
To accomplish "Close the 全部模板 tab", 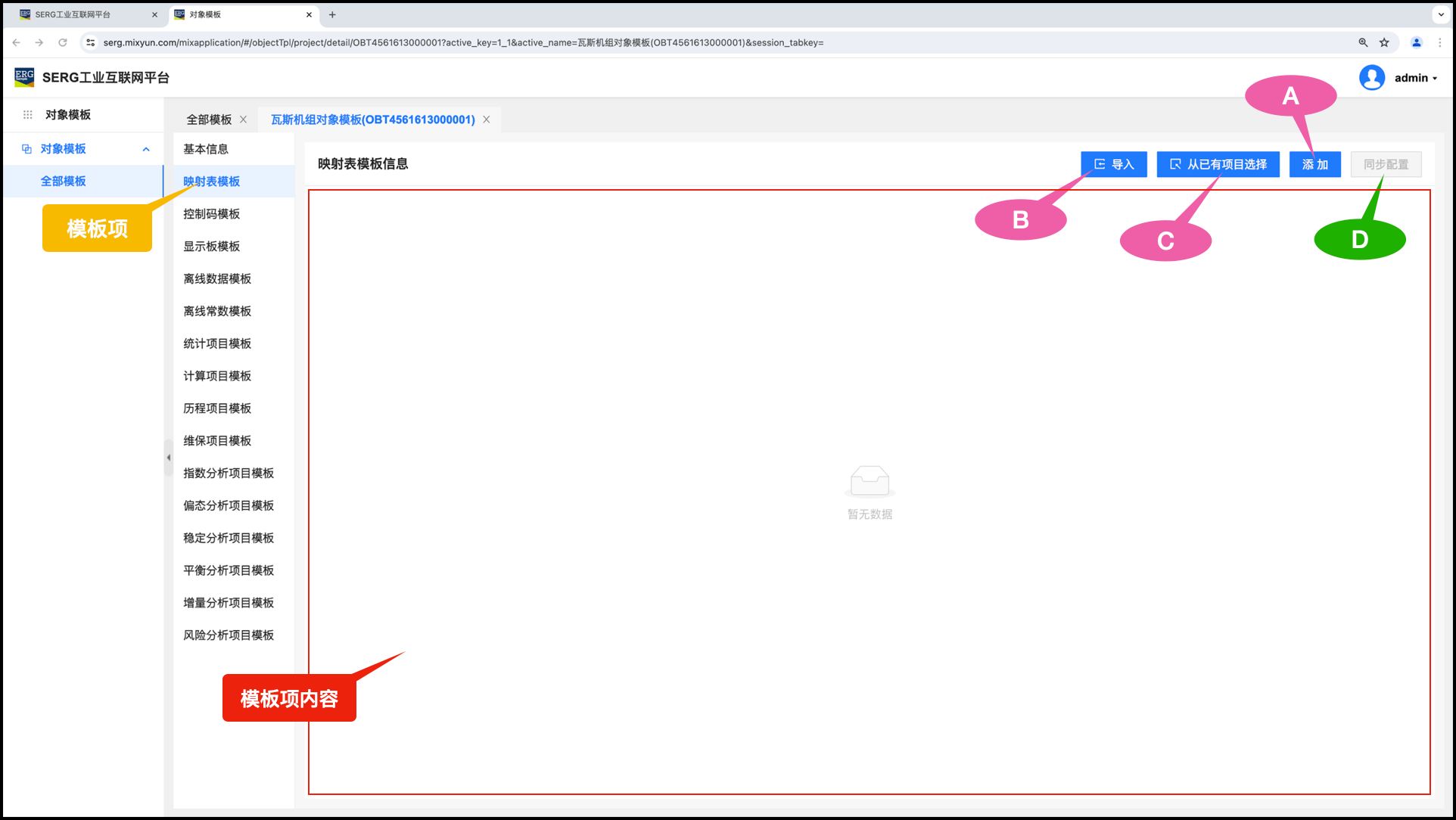I will click(244, 120).
